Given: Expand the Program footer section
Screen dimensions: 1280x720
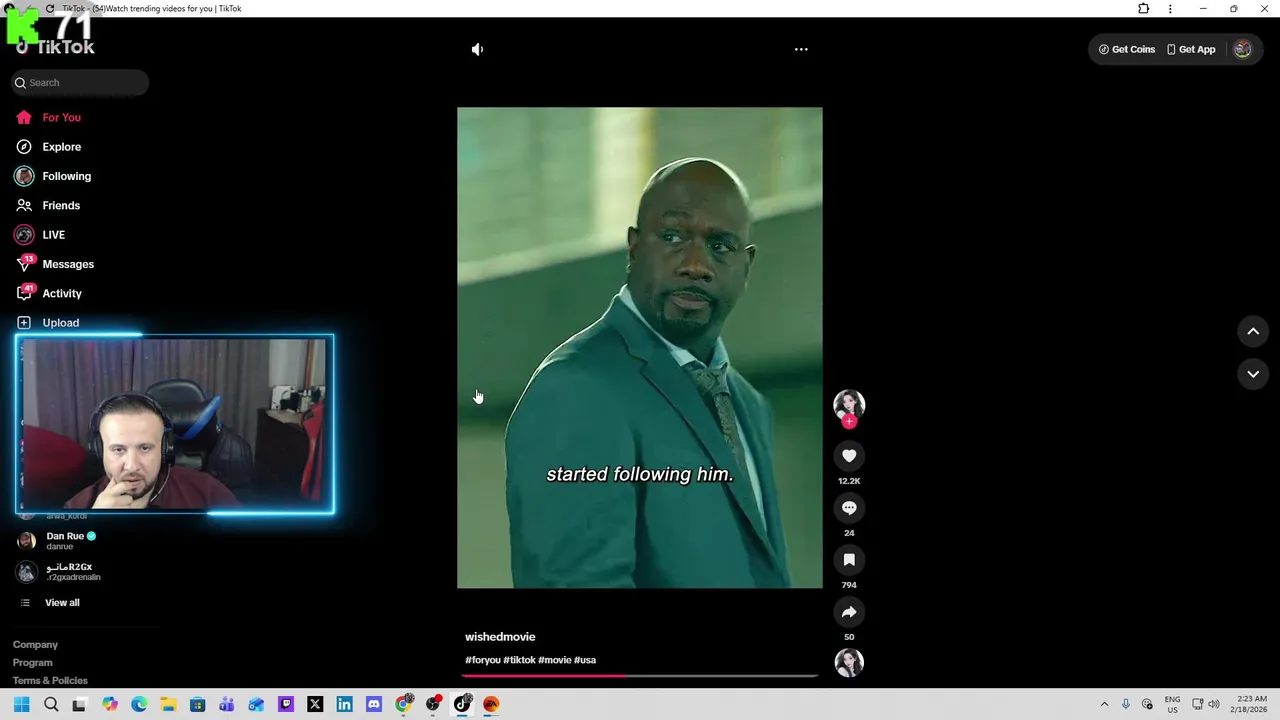Looking at the screenshot, I should point(33,663).
